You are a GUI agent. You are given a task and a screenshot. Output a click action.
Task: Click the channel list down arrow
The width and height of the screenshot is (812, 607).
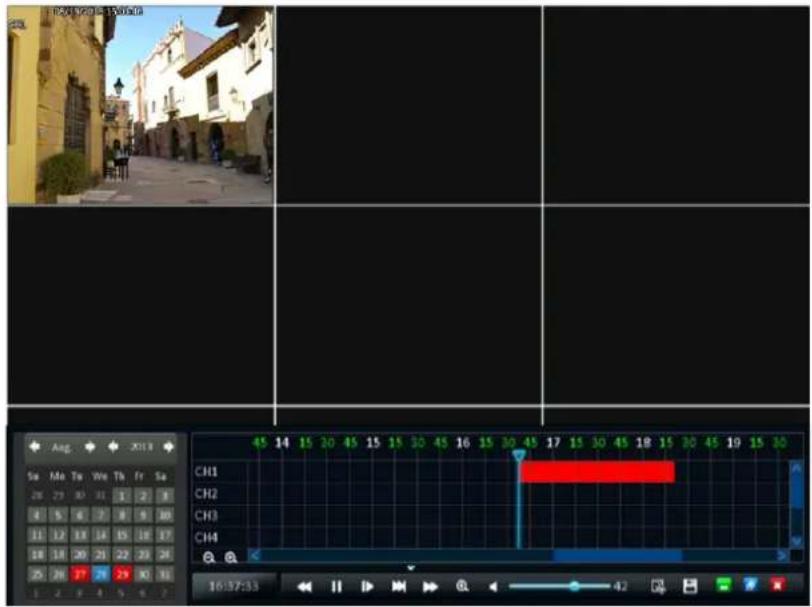pyautogui.click(x=796, y=541)
